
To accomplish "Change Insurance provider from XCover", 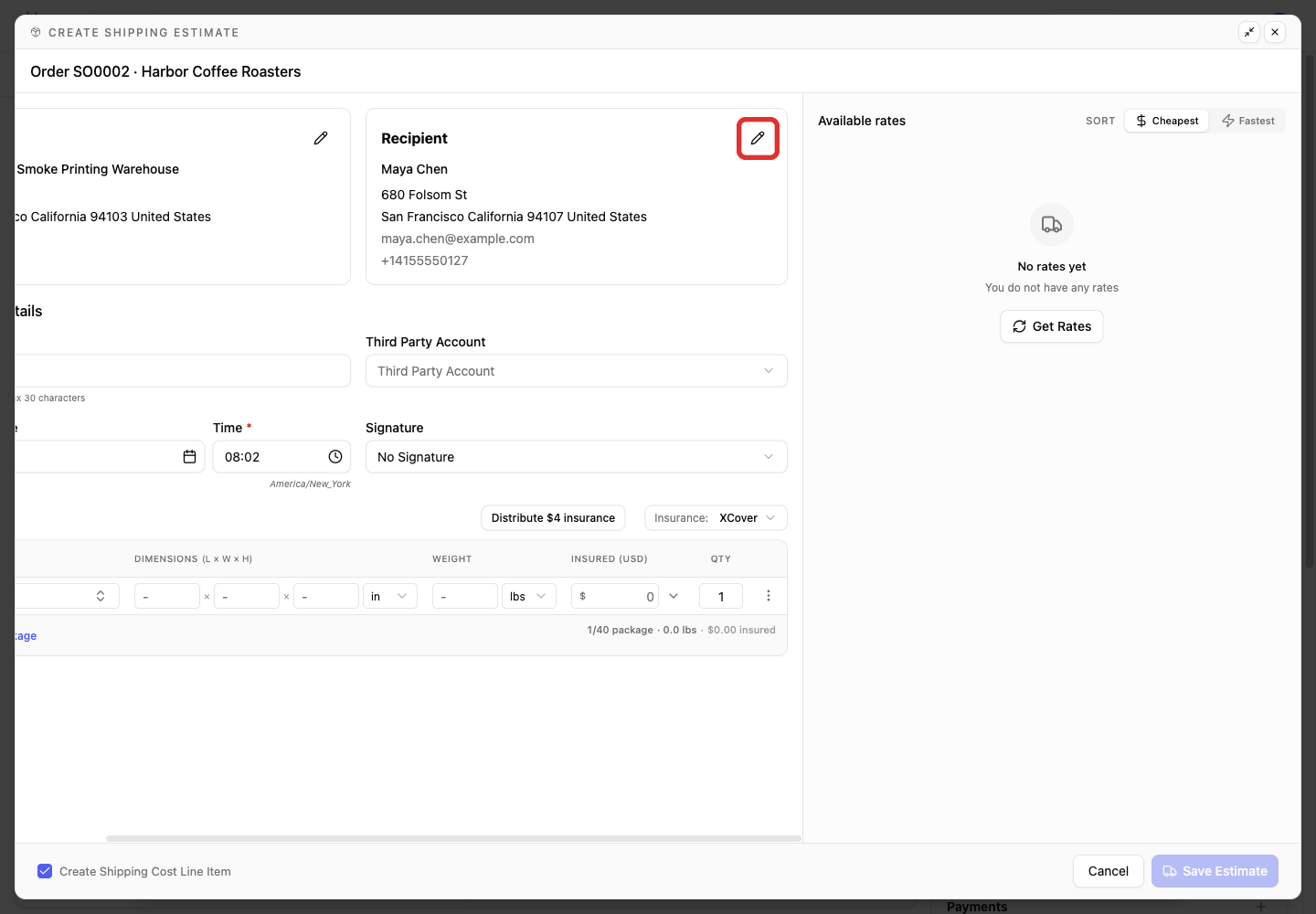I will click(716, 518).
